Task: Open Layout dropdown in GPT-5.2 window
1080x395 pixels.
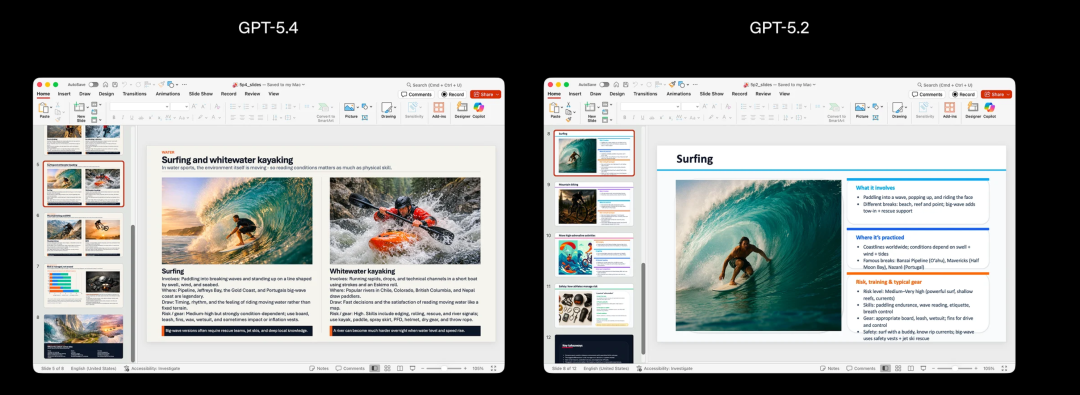Action: coord(607,105)
